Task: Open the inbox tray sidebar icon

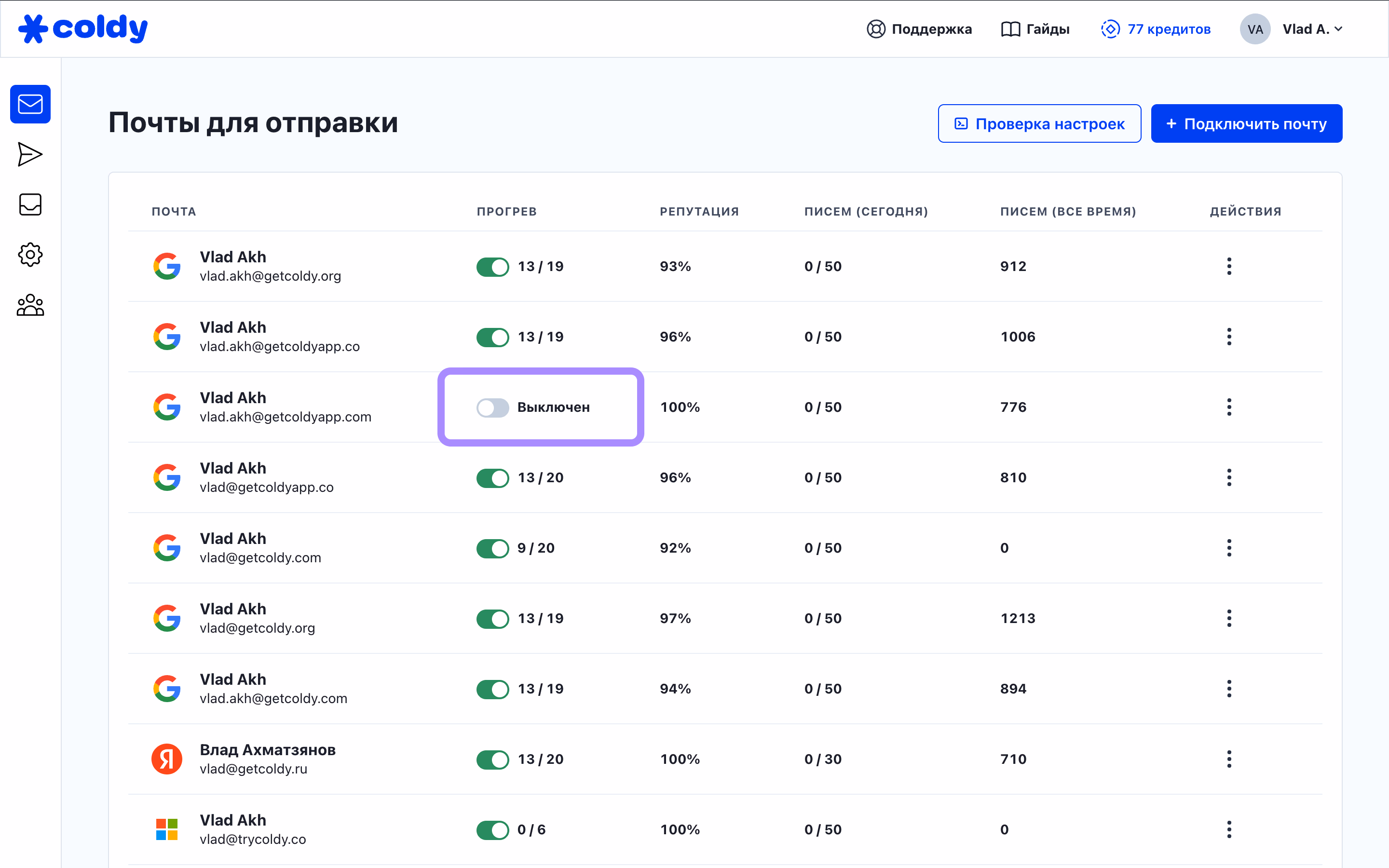Action: tap(30, 204)
